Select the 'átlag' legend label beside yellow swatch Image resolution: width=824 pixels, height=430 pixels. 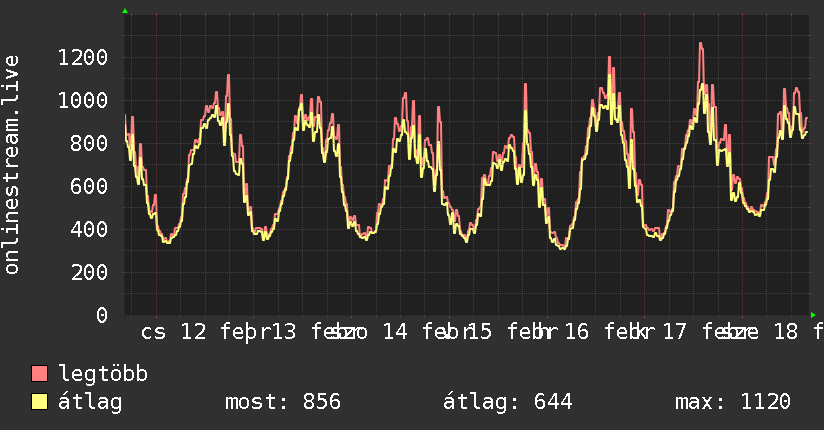coord(90,402)
